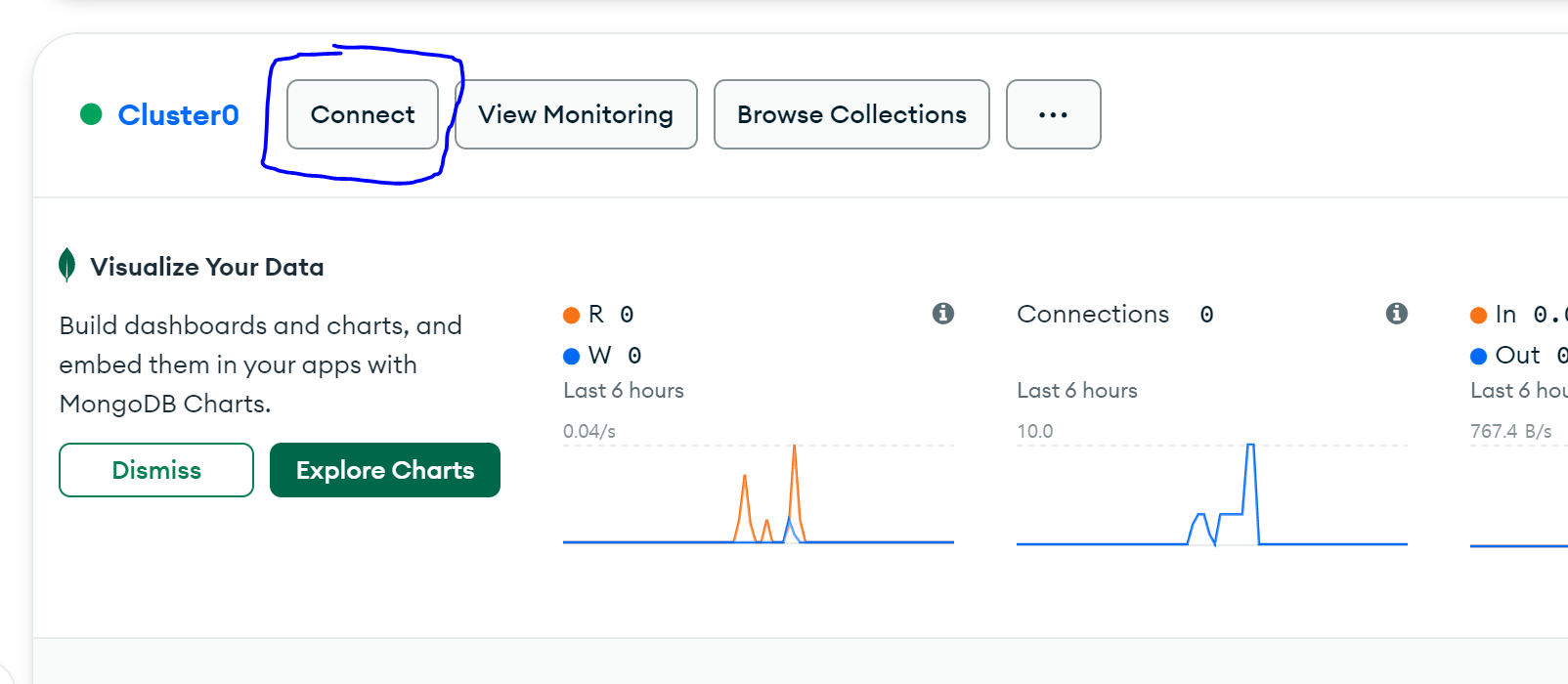This screenshot has width=1568, height=684.
Task: Click Browse Collections button
Action: click(x=851, y=114)
